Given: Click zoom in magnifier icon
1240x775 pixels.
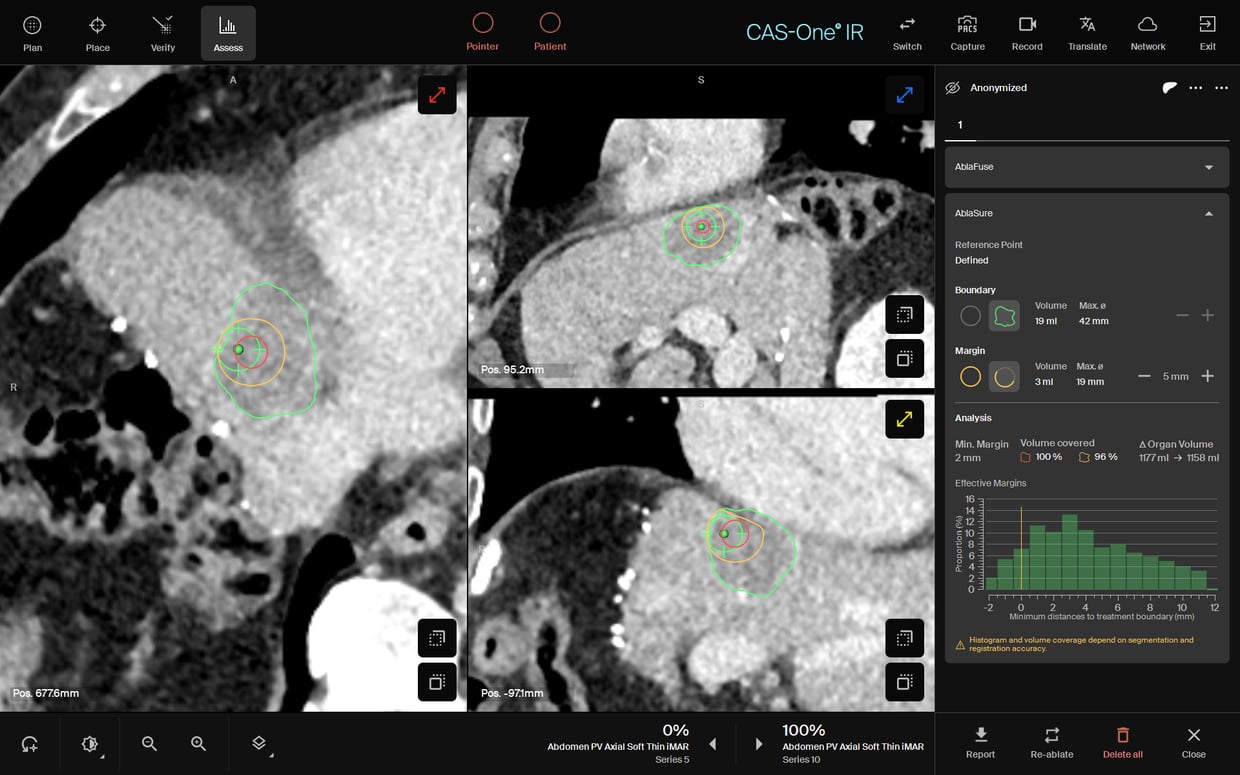Looking at the screenshot, I should click(198, 743).
